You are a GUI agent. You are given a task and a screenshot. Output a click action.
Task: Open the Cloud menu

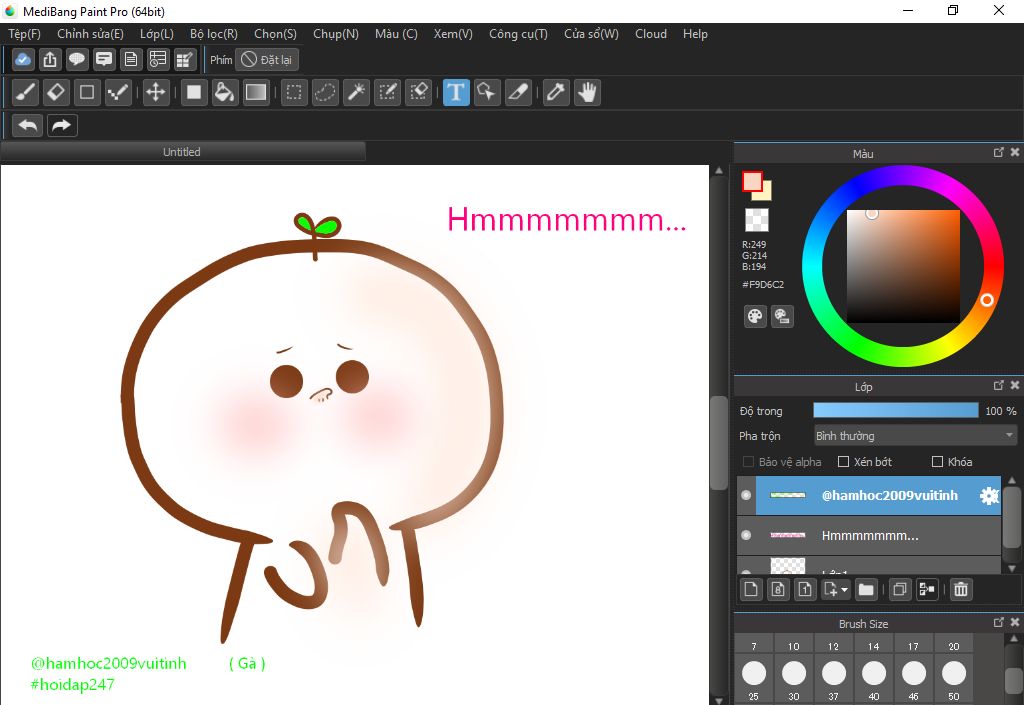point(650,34)
